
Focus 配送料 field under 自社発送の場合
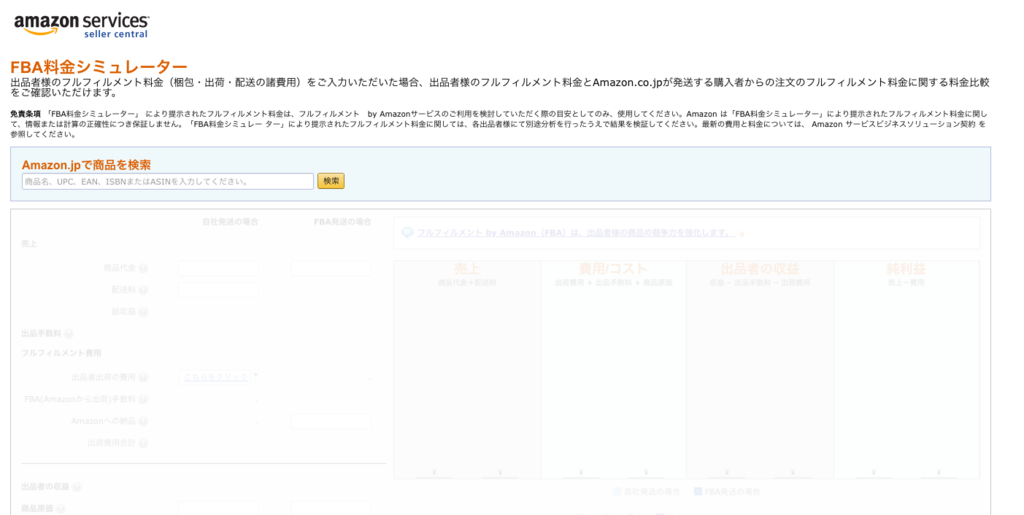pyautogui.click(x=218, y=290)
